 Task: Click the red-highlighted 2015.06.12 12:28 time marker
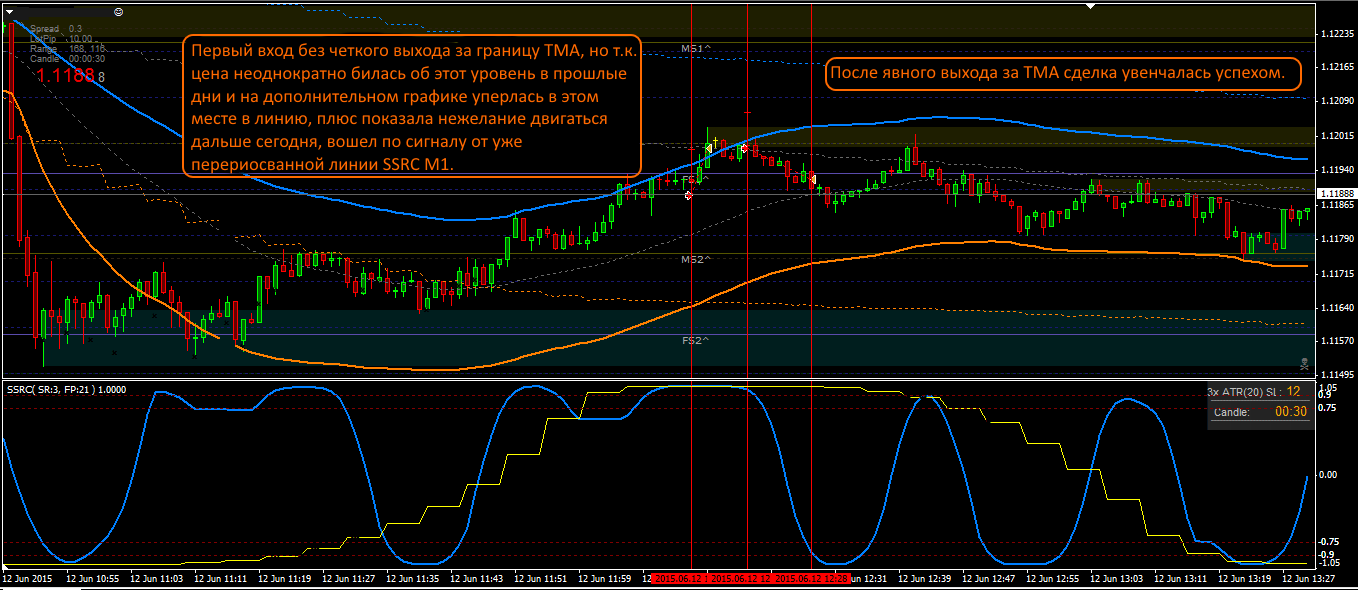click(813, 579)
